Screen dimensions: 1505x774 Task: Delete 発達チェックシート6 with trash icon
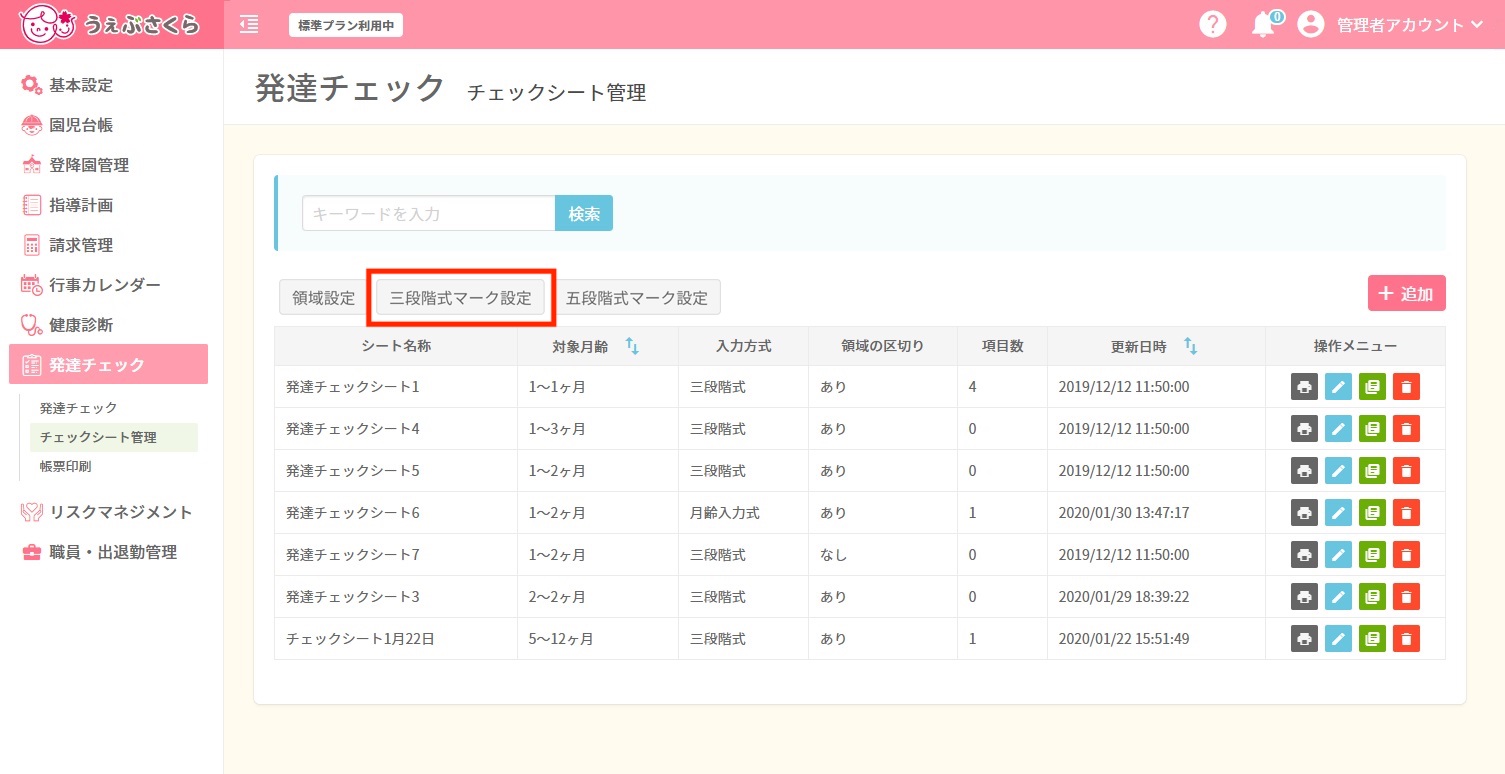coord(1406,513)
